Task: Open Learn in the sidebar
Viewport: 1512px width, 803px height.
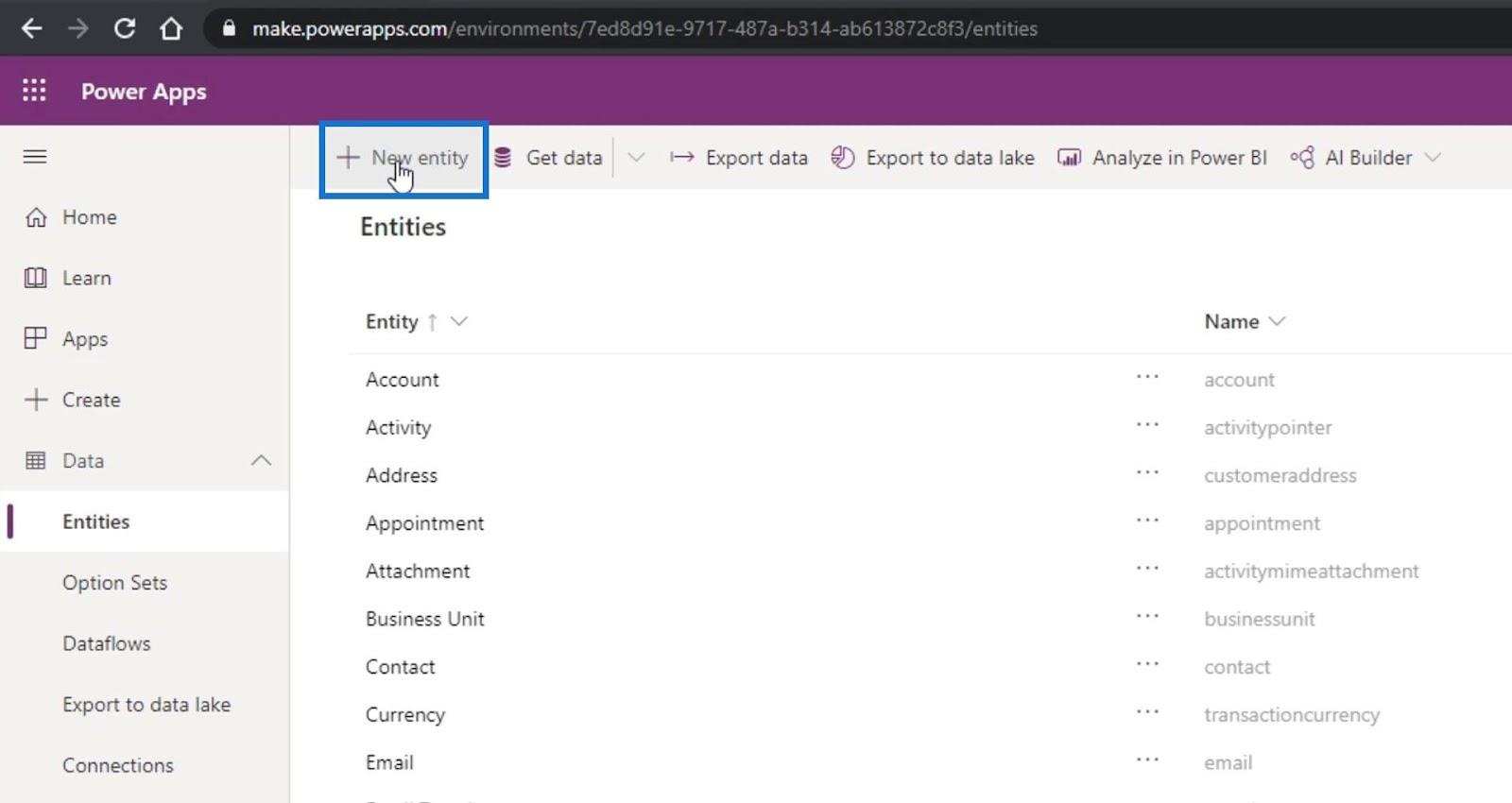Action: click(x=87, y=278)
